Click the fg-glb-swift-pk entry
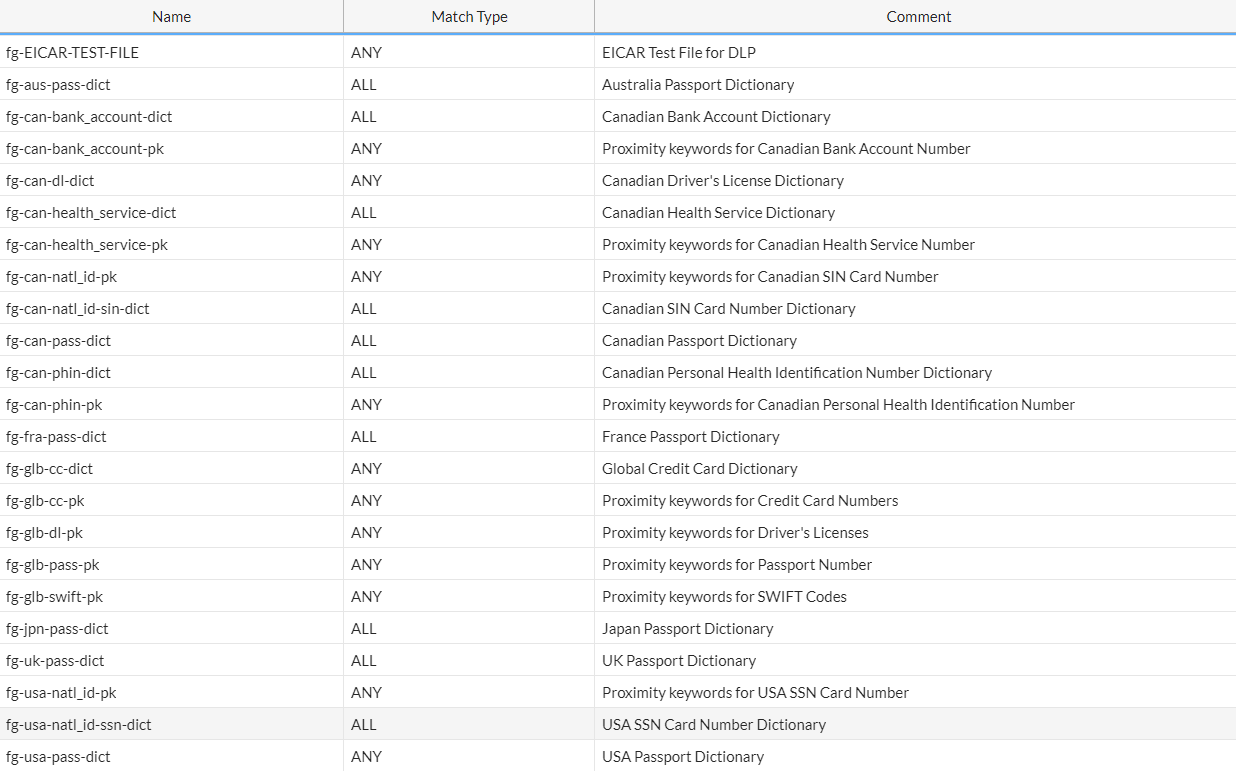This screenshot has height=771, width=1236. point(51,596)
